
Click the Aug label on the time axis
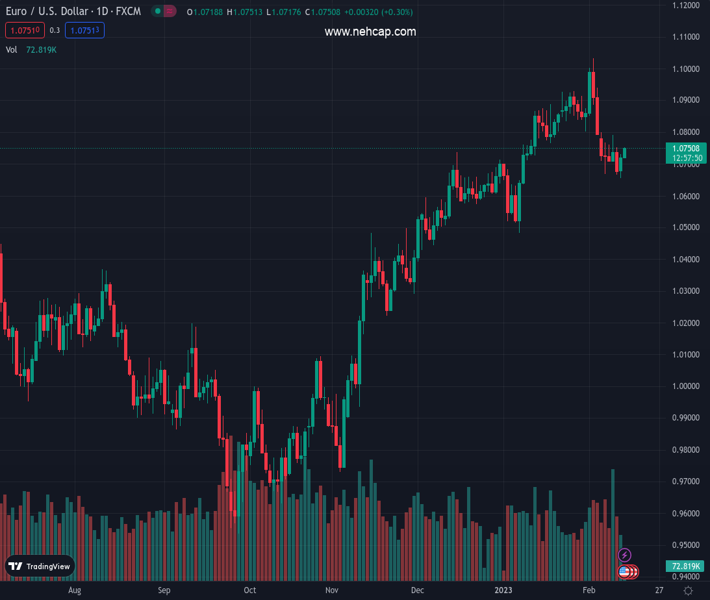tap(74, 591)
